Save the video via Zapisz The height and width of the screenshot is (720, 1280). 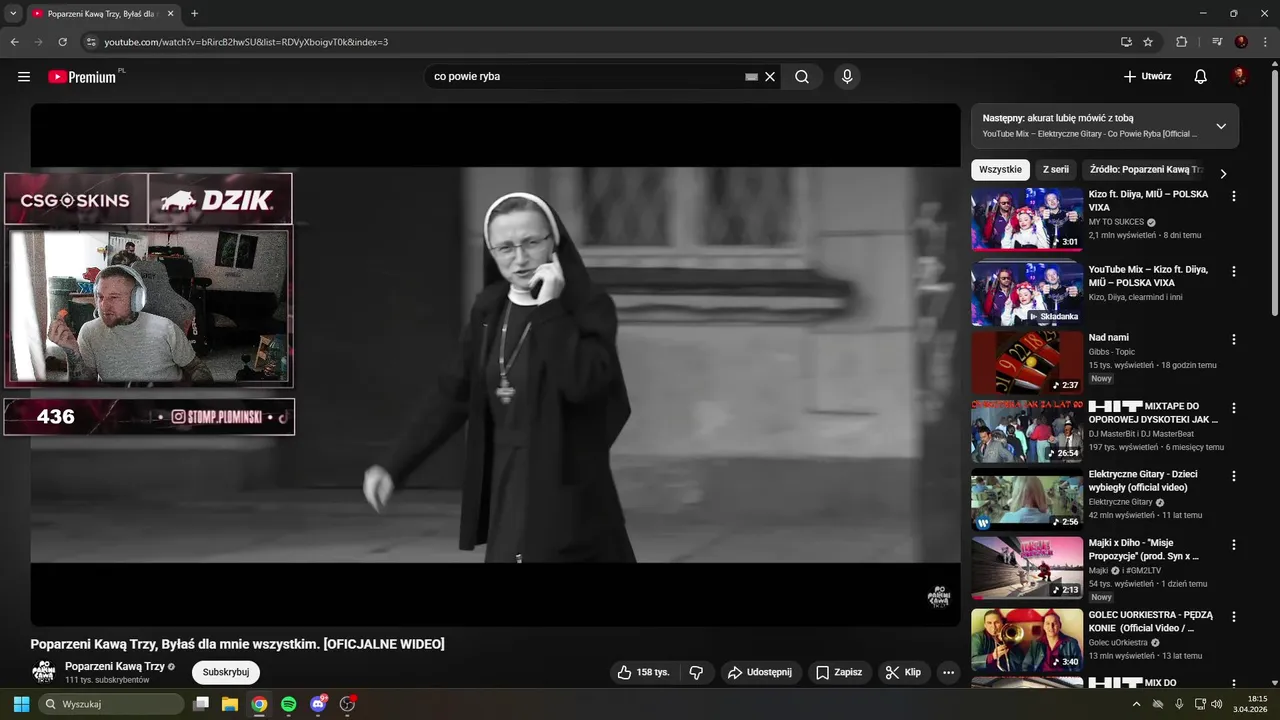point(838,672)
